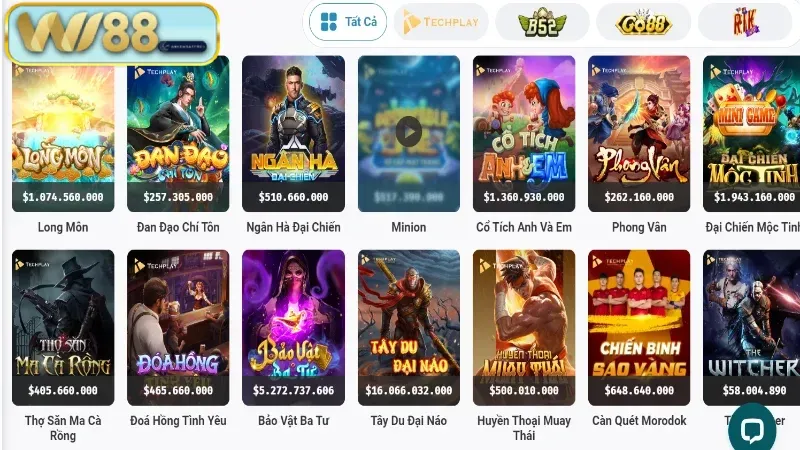Open Huyền Thoại Muay Thái game card
The height and width of the screenshot is (450, 800).
click(524, 328)
